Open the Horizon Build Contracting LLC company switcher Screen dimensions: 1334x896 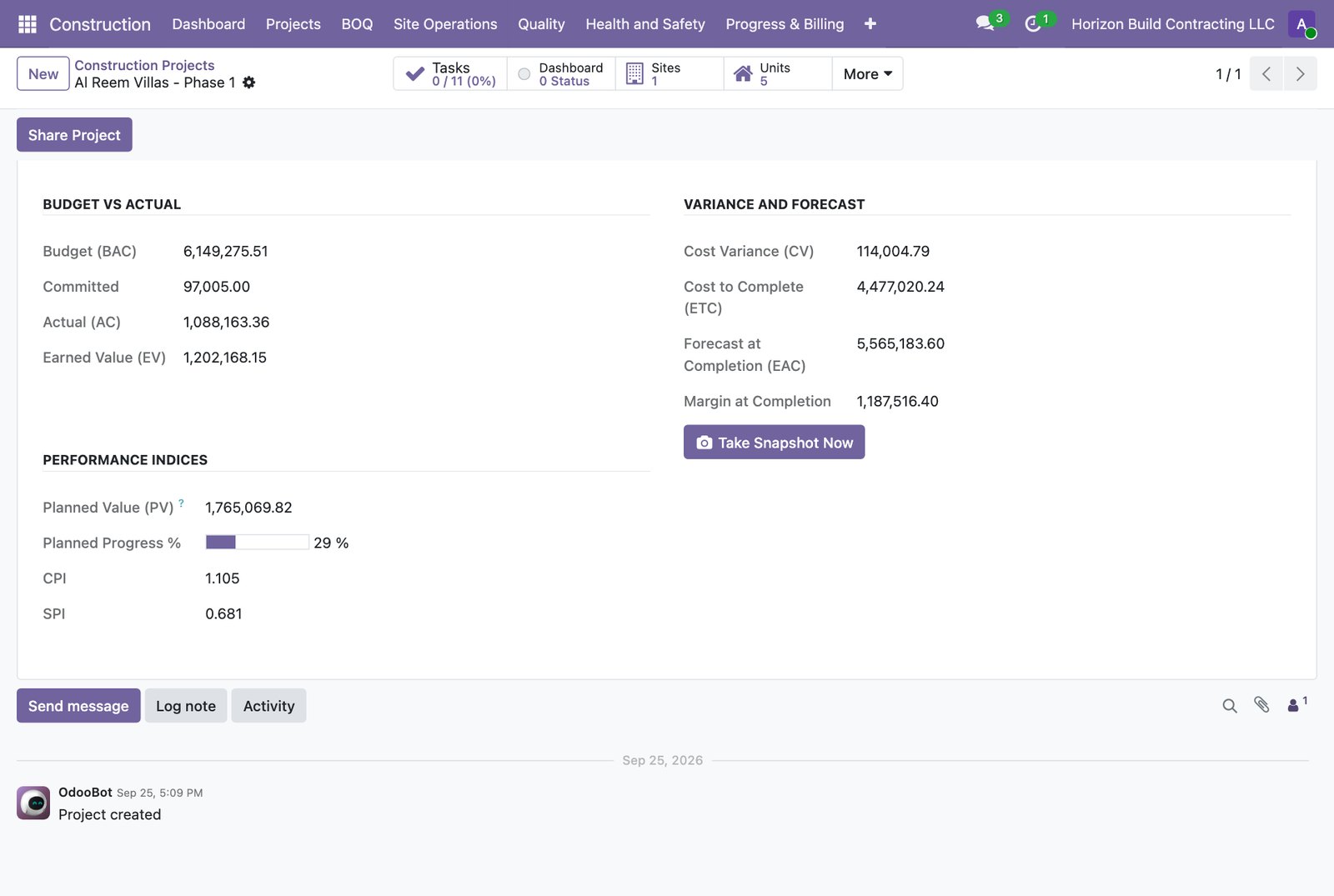point(1172,24)
